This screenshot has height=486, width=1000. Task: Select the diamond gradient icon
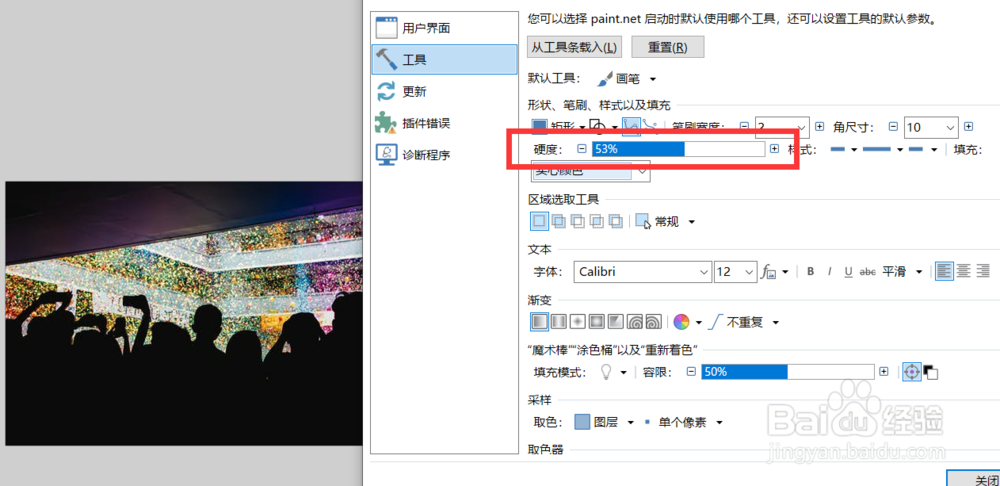click(x=578, y=322)
